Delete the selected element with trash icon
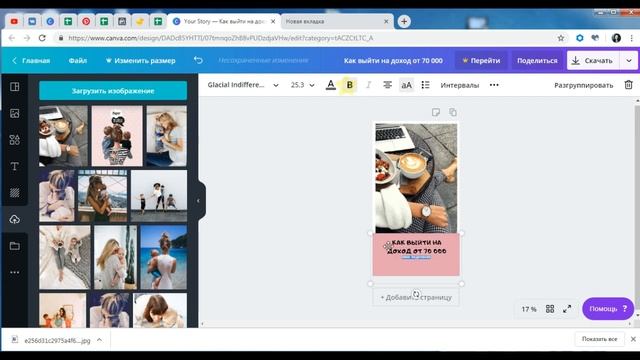 point(628,85)
